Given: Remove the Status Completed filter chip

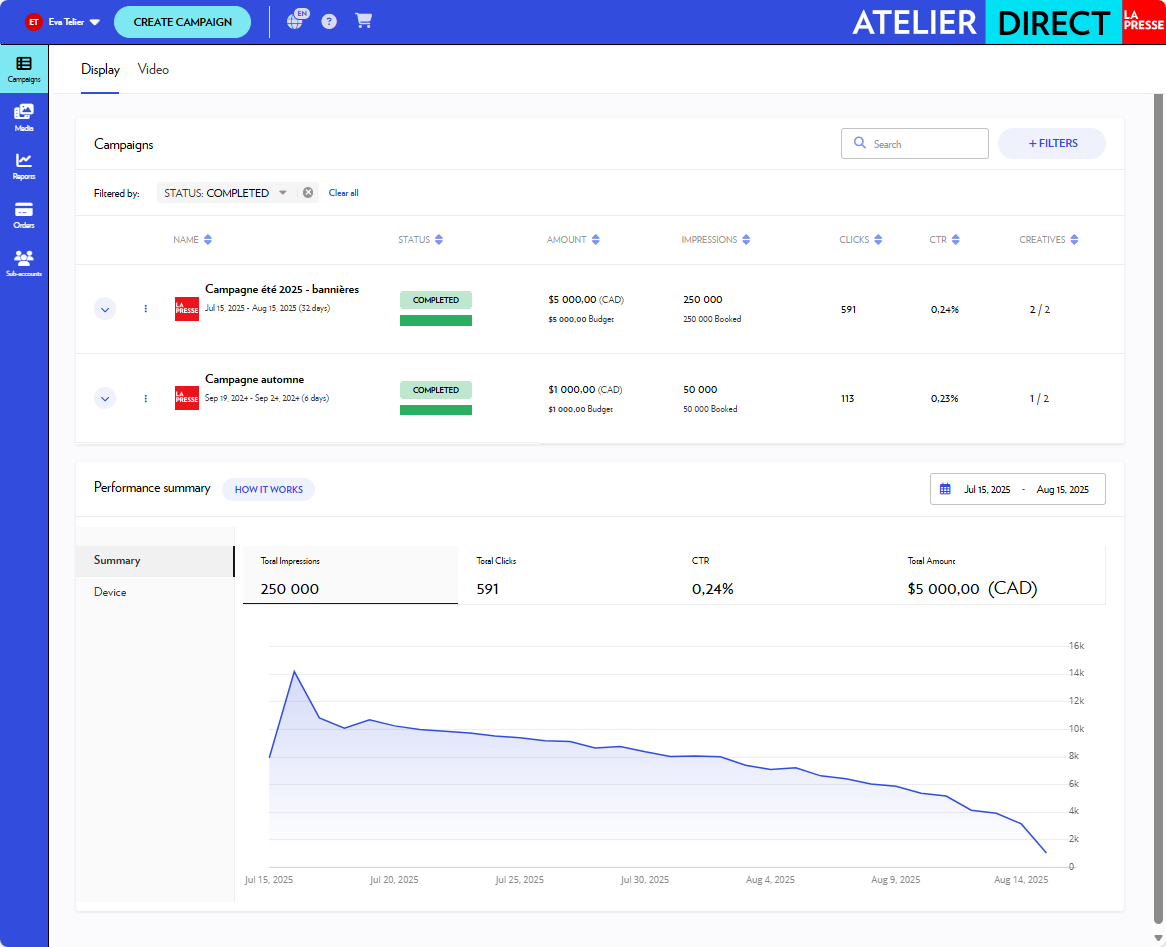Looking at the screenshot, I should click(308, 193).
